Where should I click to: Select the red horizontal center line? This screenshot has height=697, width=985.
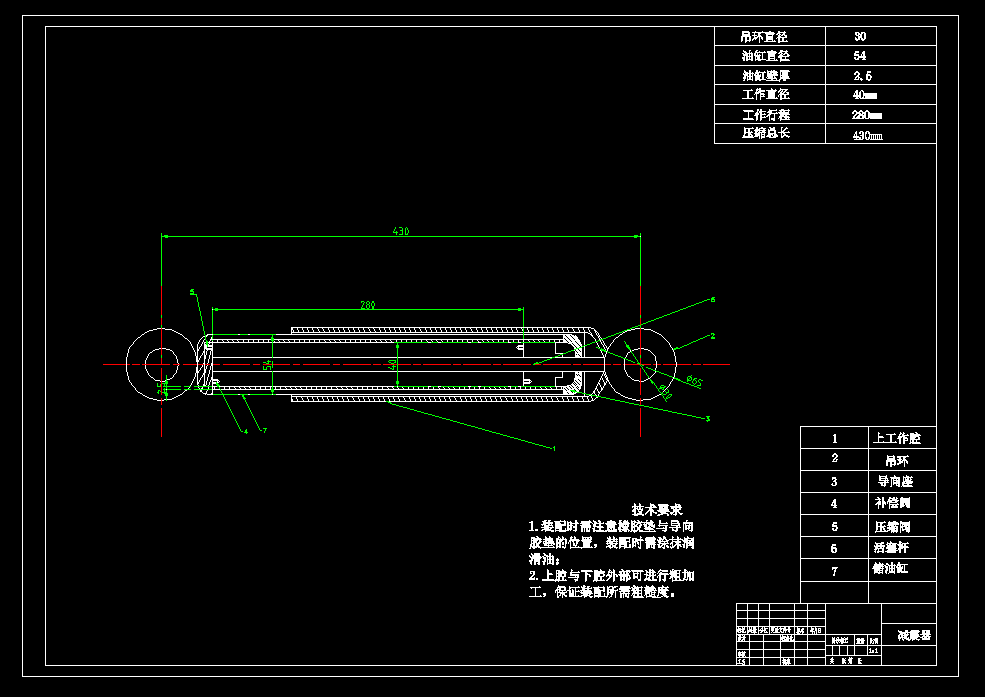click(416, 364)
